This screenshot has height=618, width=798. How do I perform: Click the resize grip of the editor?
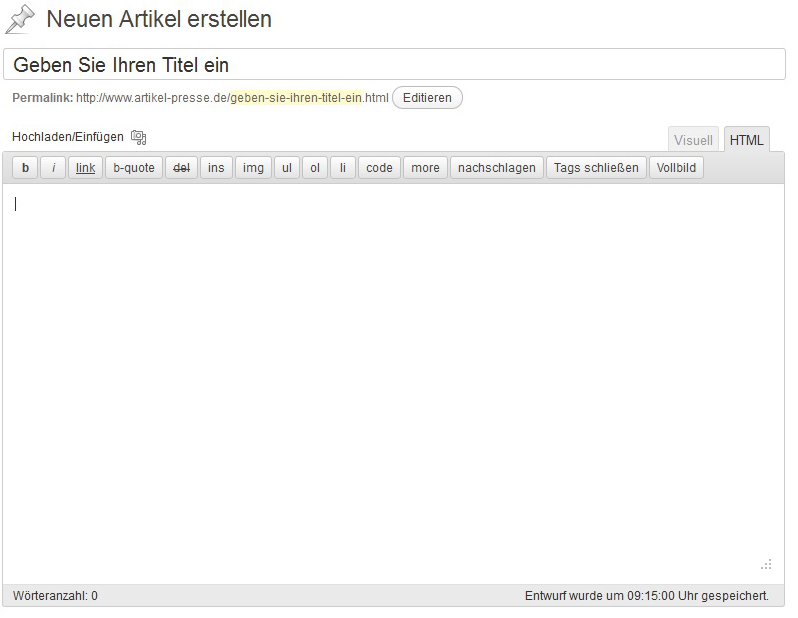[x=766, y=565]
